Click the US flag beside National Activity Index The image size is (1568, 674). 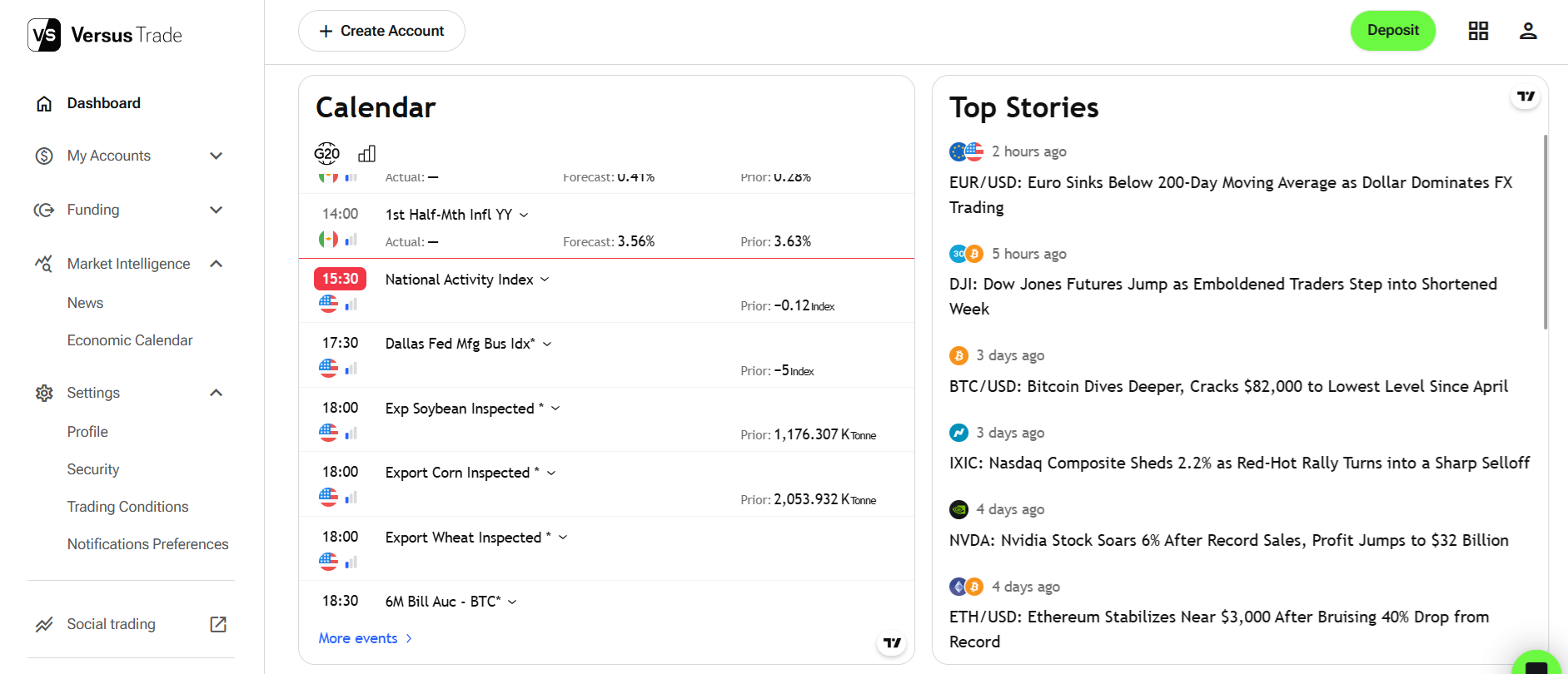tap(329, 304)
